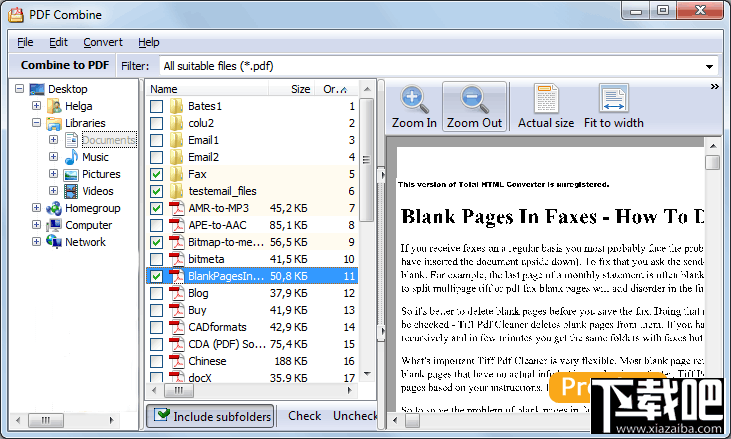Screen dimensions: 731x439
Task: Check the CDA (PDF) So file checkbox
Action: pyautogui.click(x=157, y=344)
